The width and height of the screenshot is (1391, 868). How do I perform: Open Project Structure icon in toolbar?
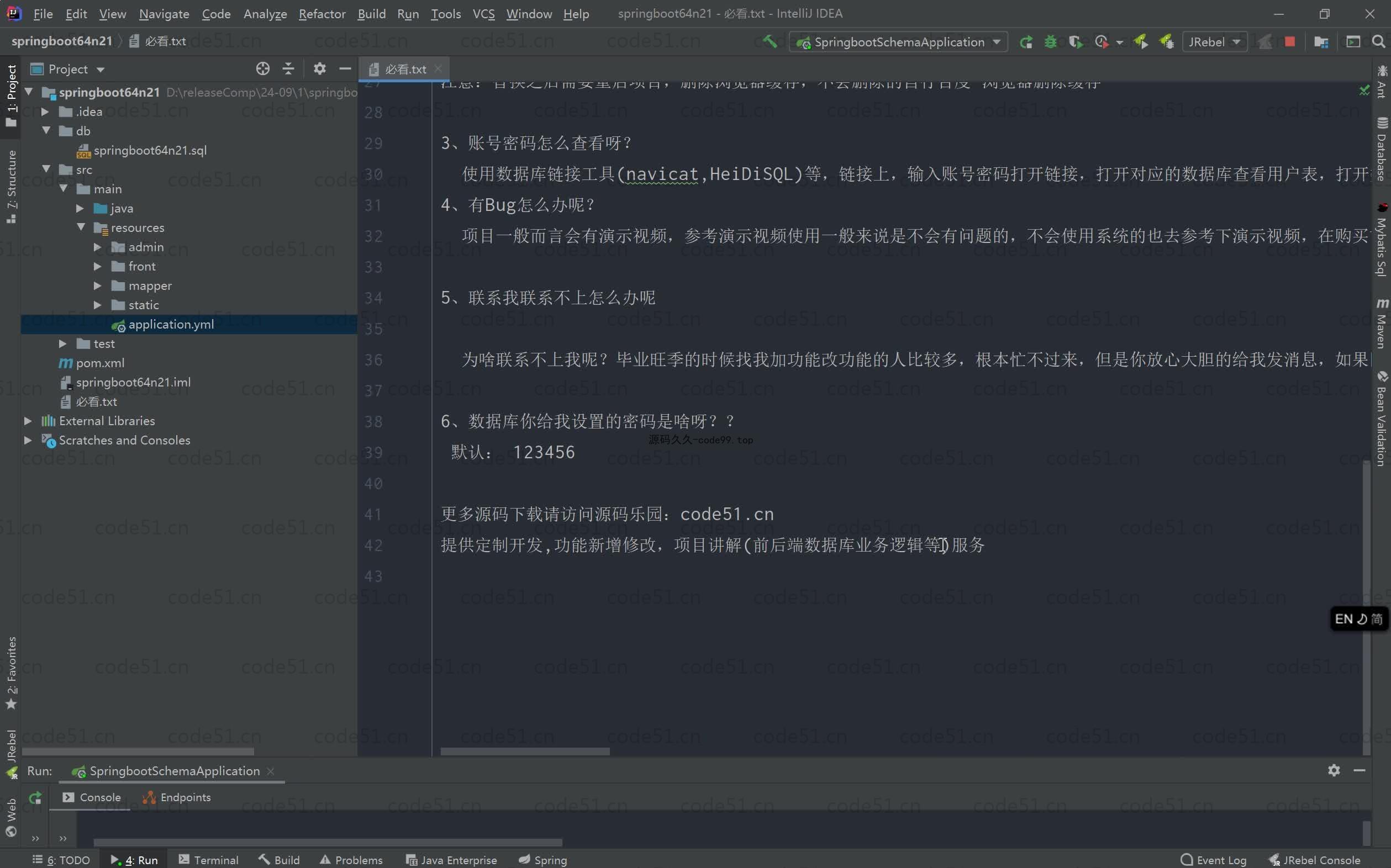pos(1321,42)
